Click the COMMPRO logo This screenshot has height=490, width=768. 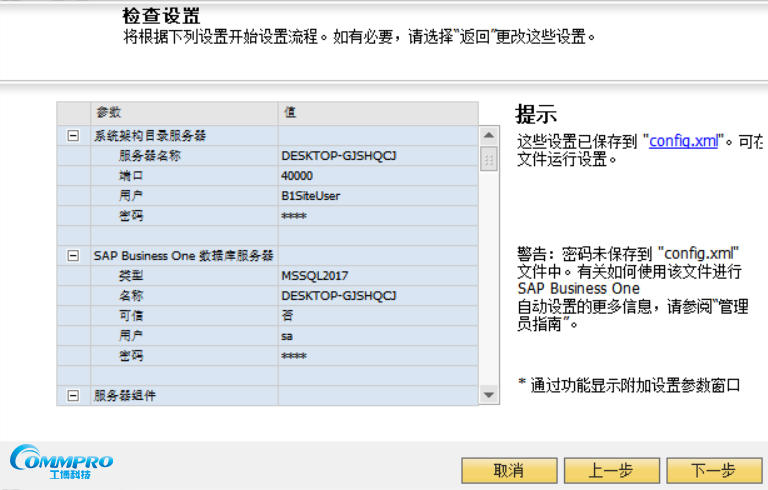pos(62,463)
